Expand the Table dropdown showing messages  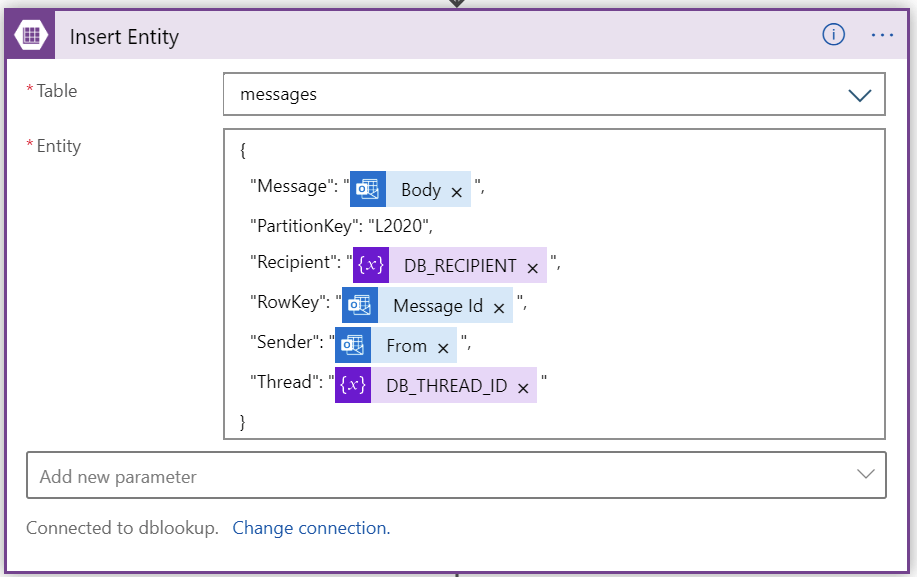point(554,94)
